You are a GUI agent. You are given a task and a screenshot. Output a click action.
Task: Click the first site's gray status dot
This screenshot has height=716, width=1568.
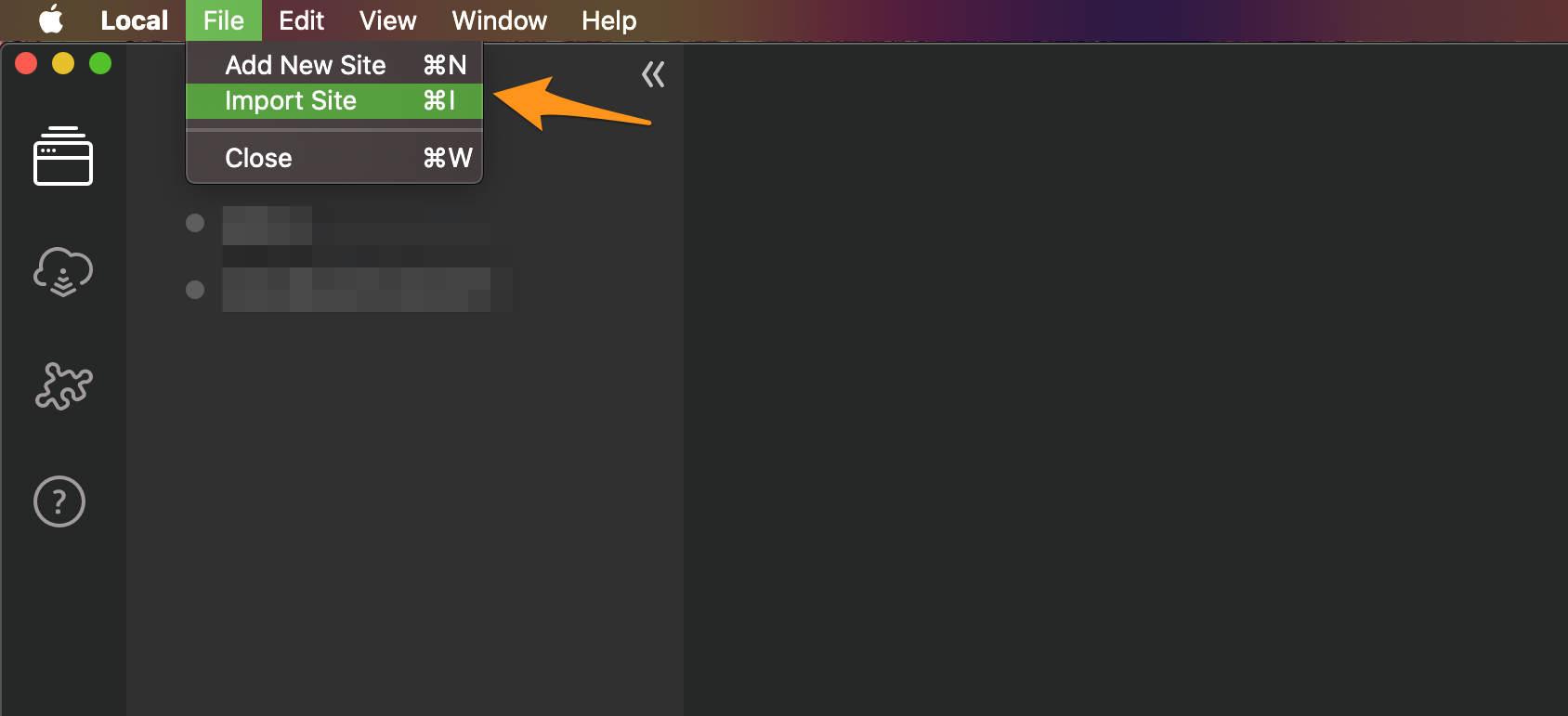(195, 223)
